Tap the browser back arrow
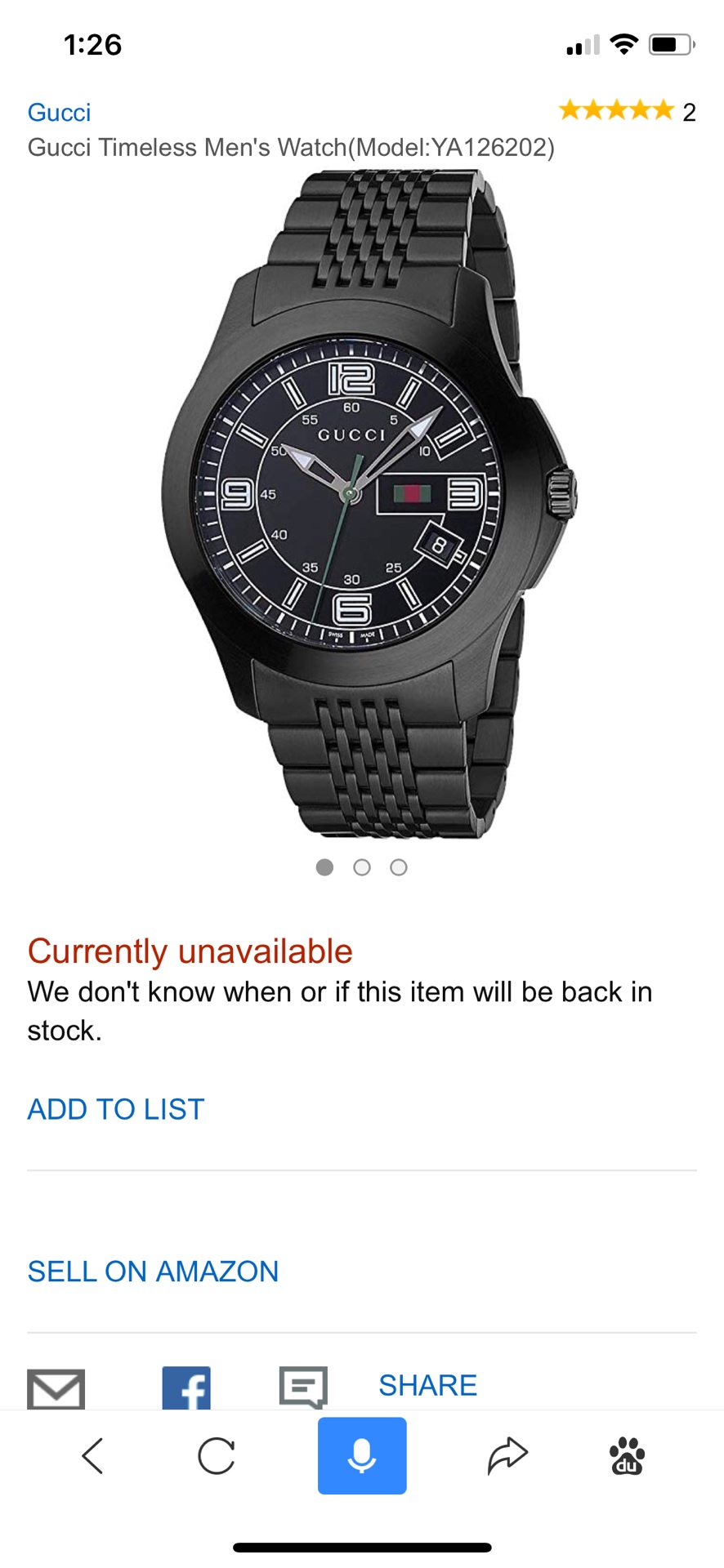The height and width of the screenshot is (1568, 724). [x=92, y=1456]
